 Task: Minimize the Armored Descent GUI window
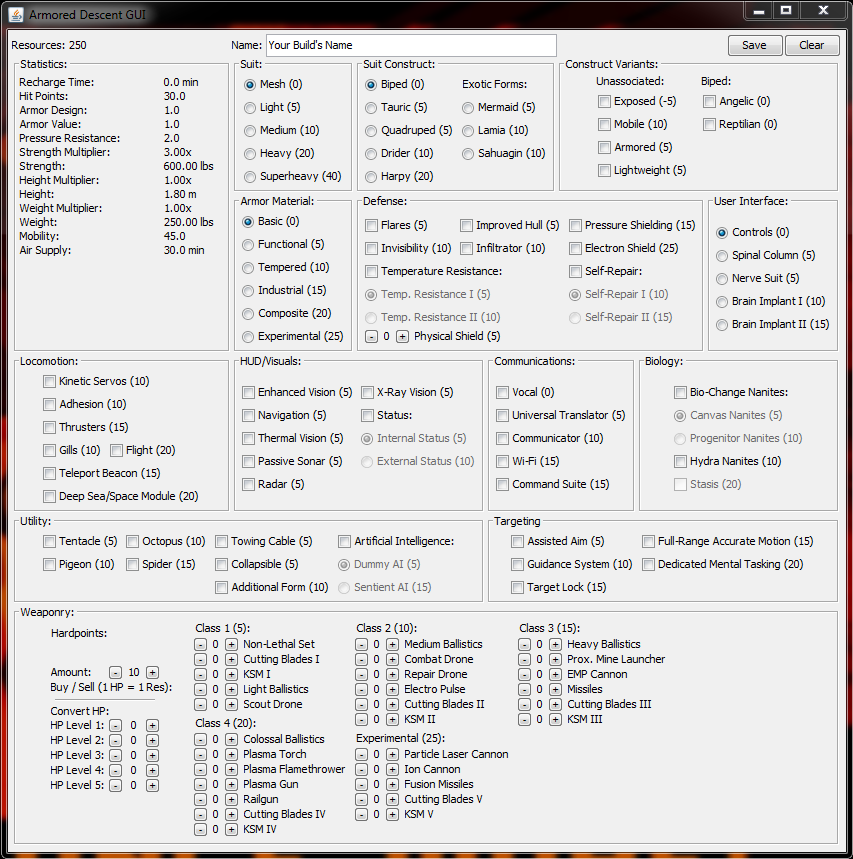tap(758, 10)
